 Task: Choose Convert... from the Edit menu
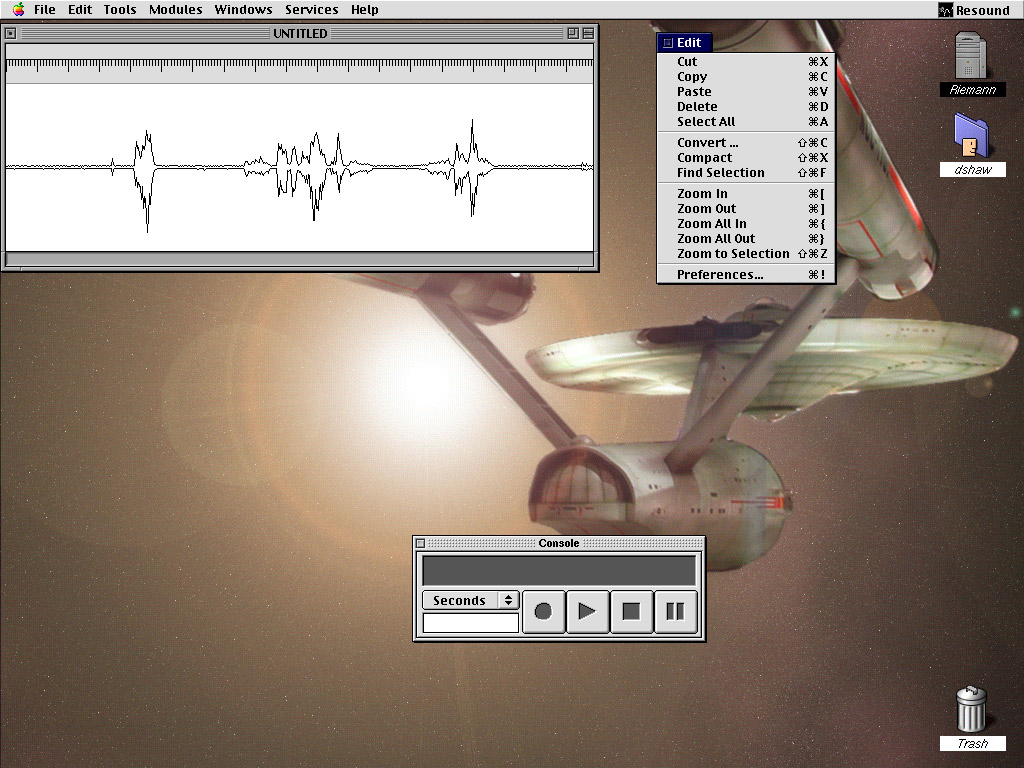[x=746, y=142]
